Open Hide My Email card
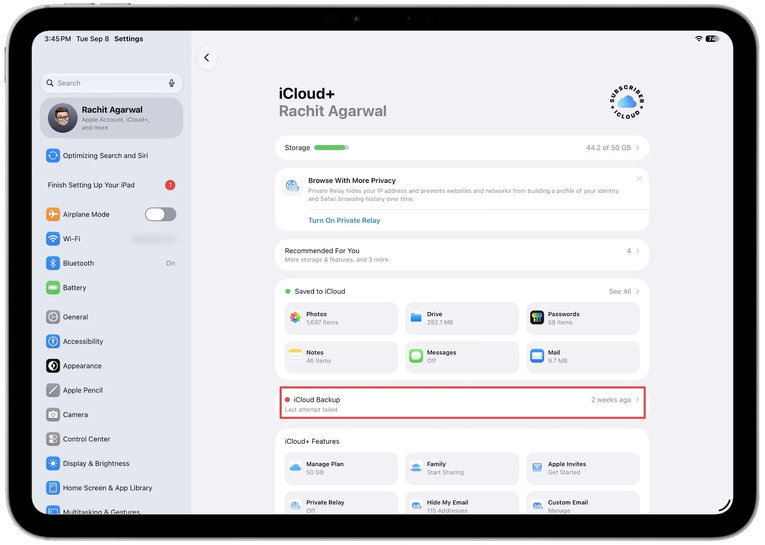The width and height of the screenshot is (765, 545). pyautogui.click(x=462, y=503)
